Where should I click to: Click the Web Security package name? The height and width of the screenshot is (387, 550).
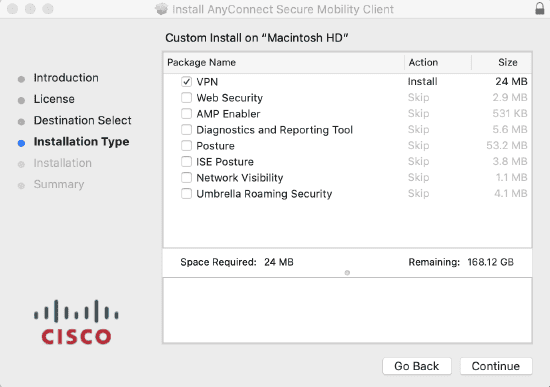(229, 98)
